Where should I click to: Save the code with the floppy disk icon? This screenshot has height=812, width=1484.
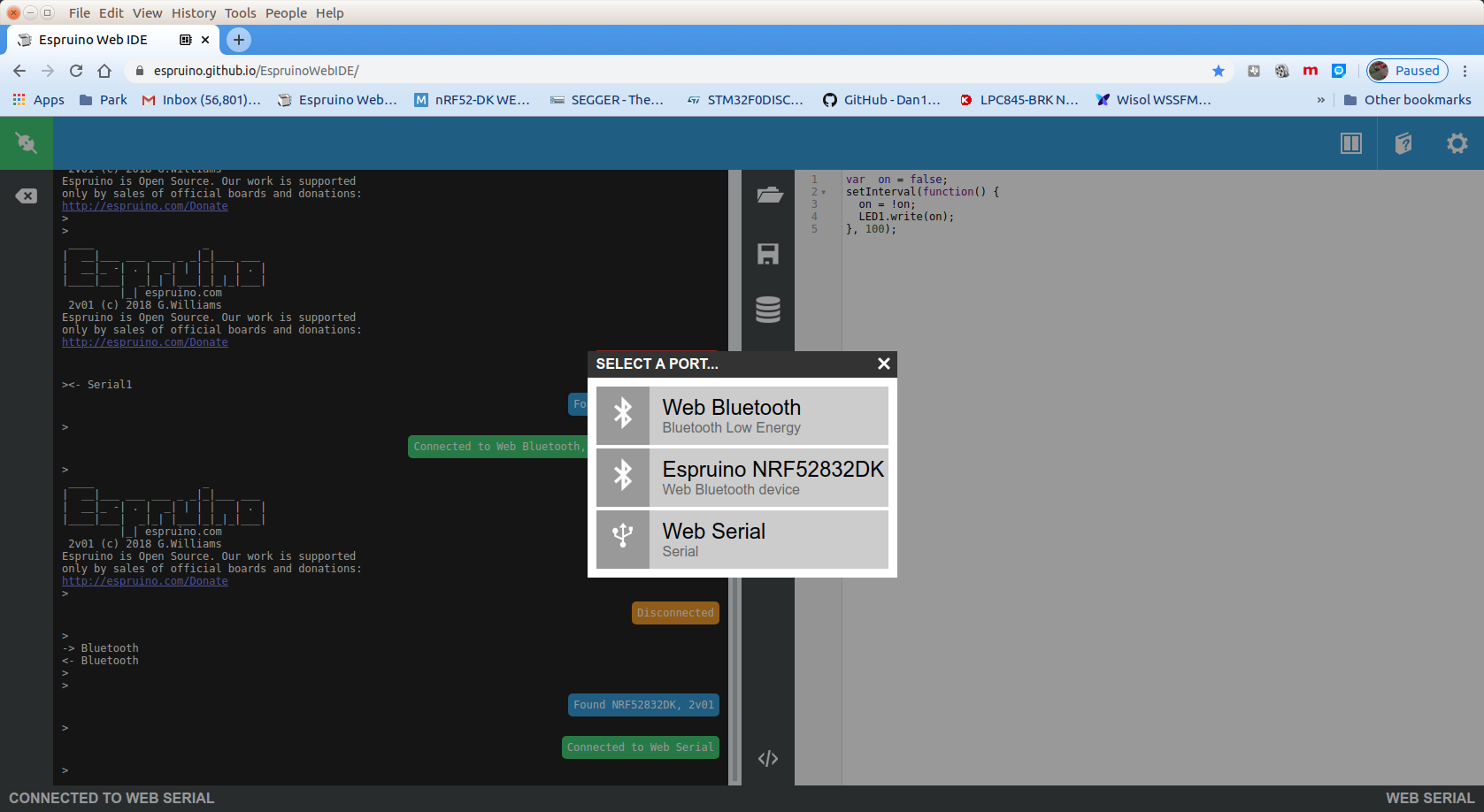coord(768,254)
